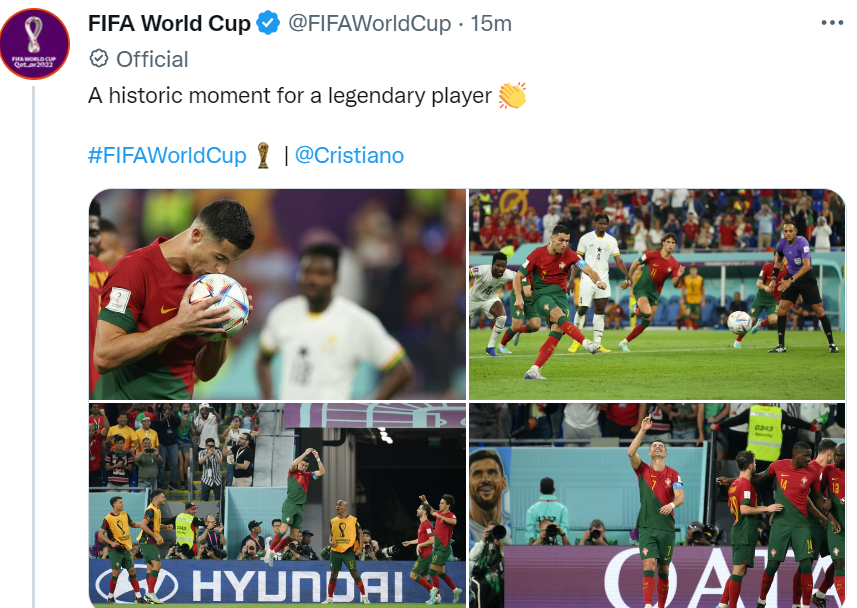This screenshot has width=857, height=608.
Task: Click the World Cup trophy emoji
Action: point(263,155)
